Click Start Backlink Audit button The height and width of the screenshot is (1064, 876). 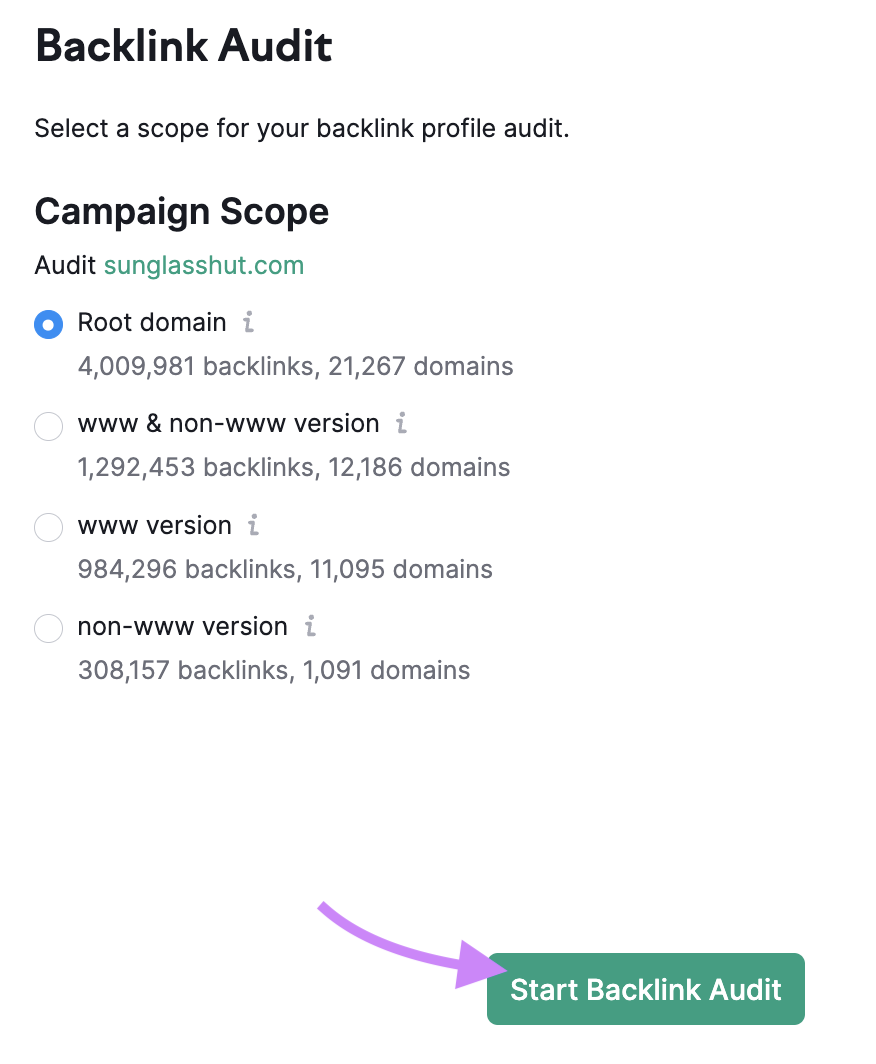coord(645,989)
